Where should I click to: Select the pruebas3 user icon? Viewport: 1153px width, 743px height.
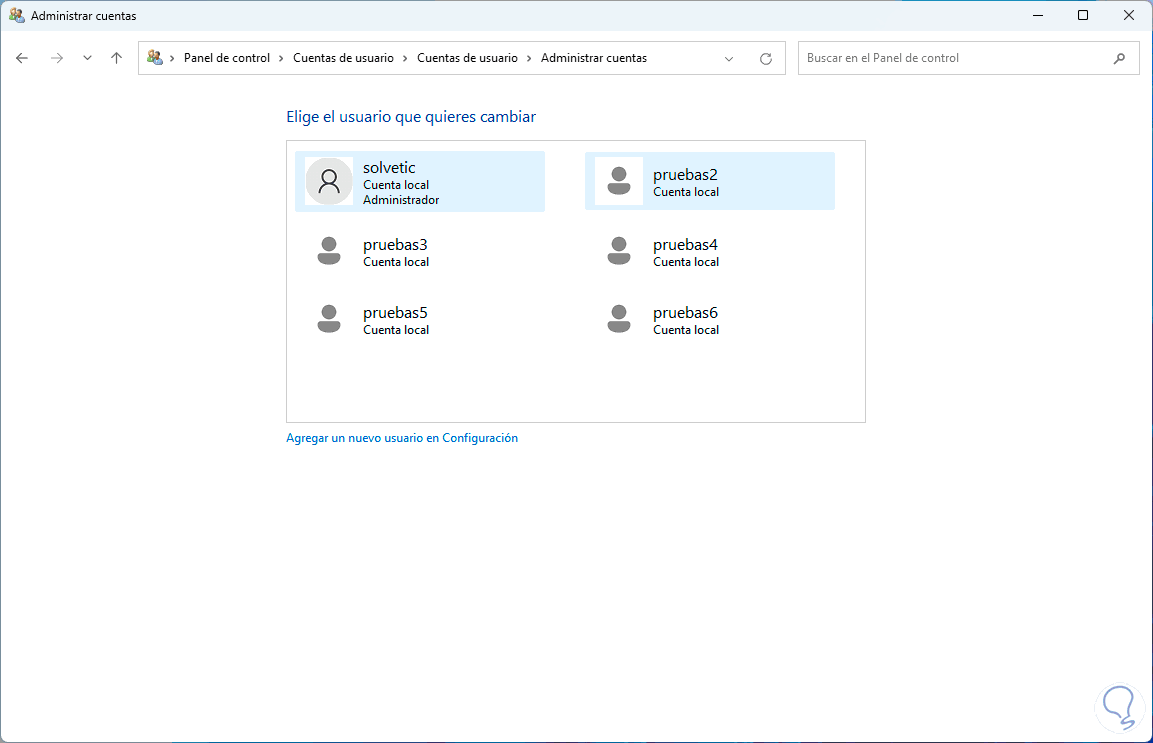point(329,250)
